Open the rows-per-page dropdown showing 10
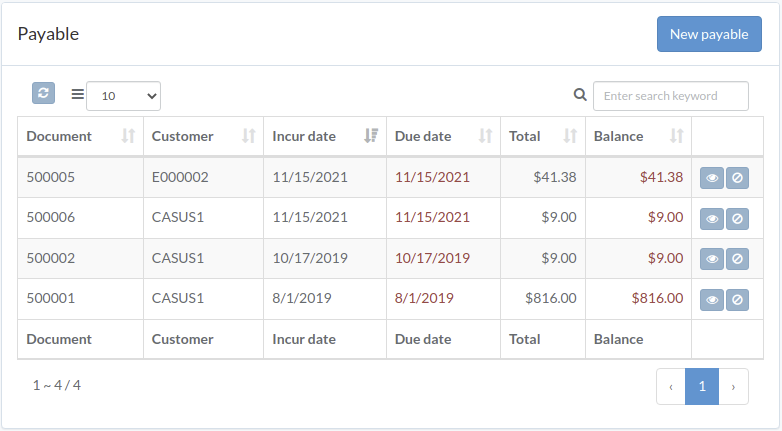The height and width of the screenshot is (431, 782). point(124,96)
